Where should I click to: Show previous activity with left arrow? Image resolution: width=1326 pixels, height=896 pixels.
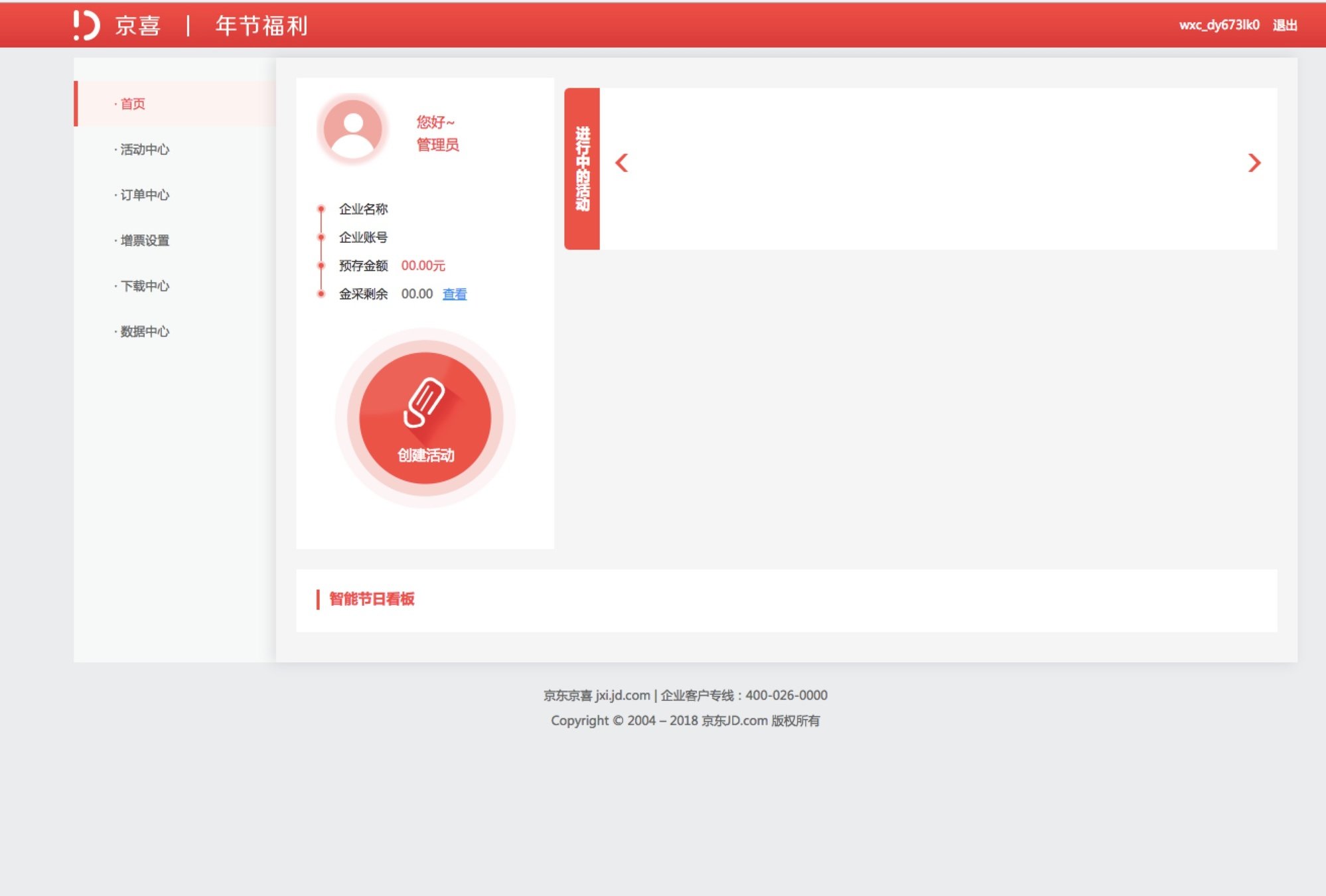point(622,163)
